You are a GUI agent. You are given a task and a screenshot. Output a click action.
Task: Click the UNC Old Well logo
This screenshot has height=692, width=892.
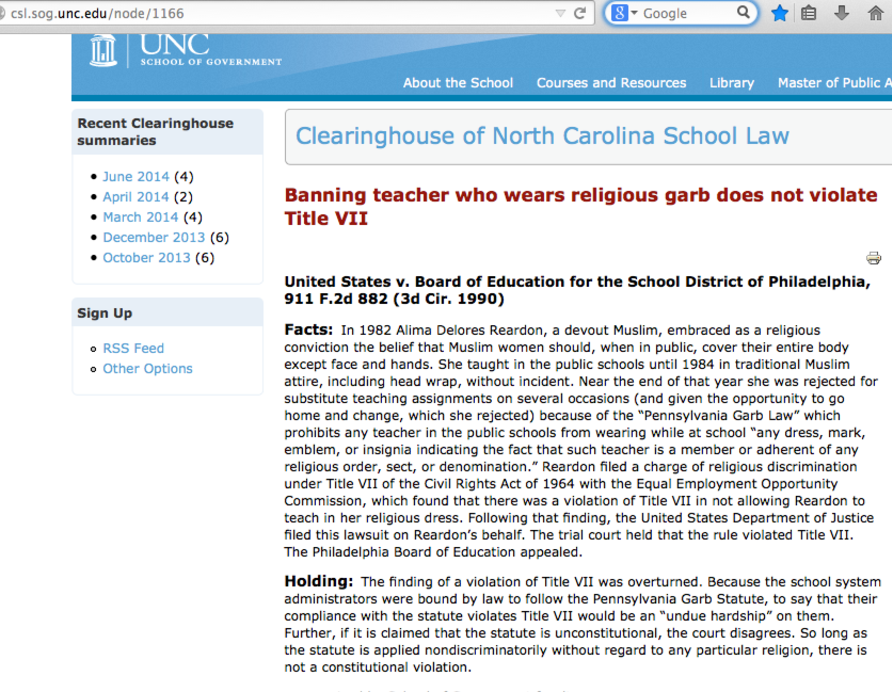pos(103,50)
